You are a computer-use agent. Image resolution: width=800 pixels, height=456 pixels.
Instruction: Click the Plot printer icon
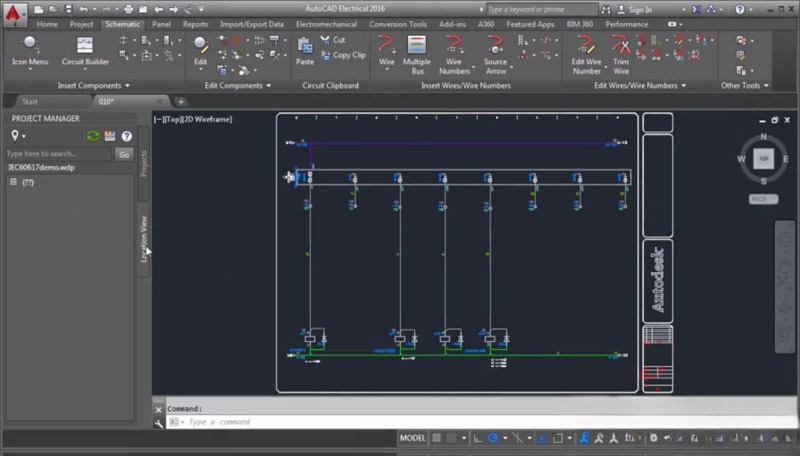pyautogui.click(x=129, y=9)
